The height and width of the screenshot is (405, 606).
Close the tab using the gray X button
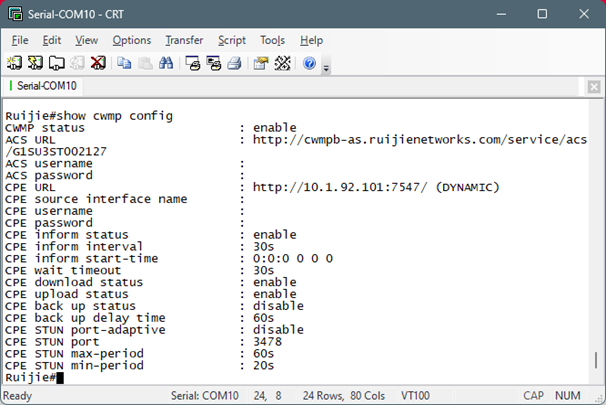click(x=594, y=87)
